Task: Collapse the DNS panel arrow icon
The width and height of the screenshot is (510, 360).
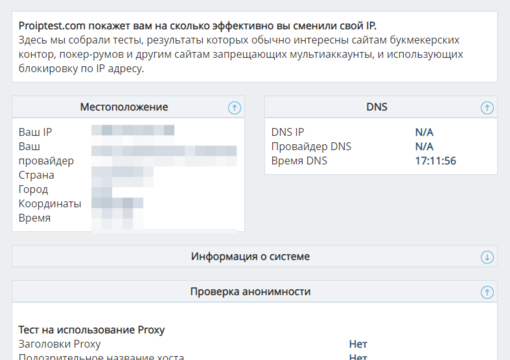Action: [x=487, y=108]
